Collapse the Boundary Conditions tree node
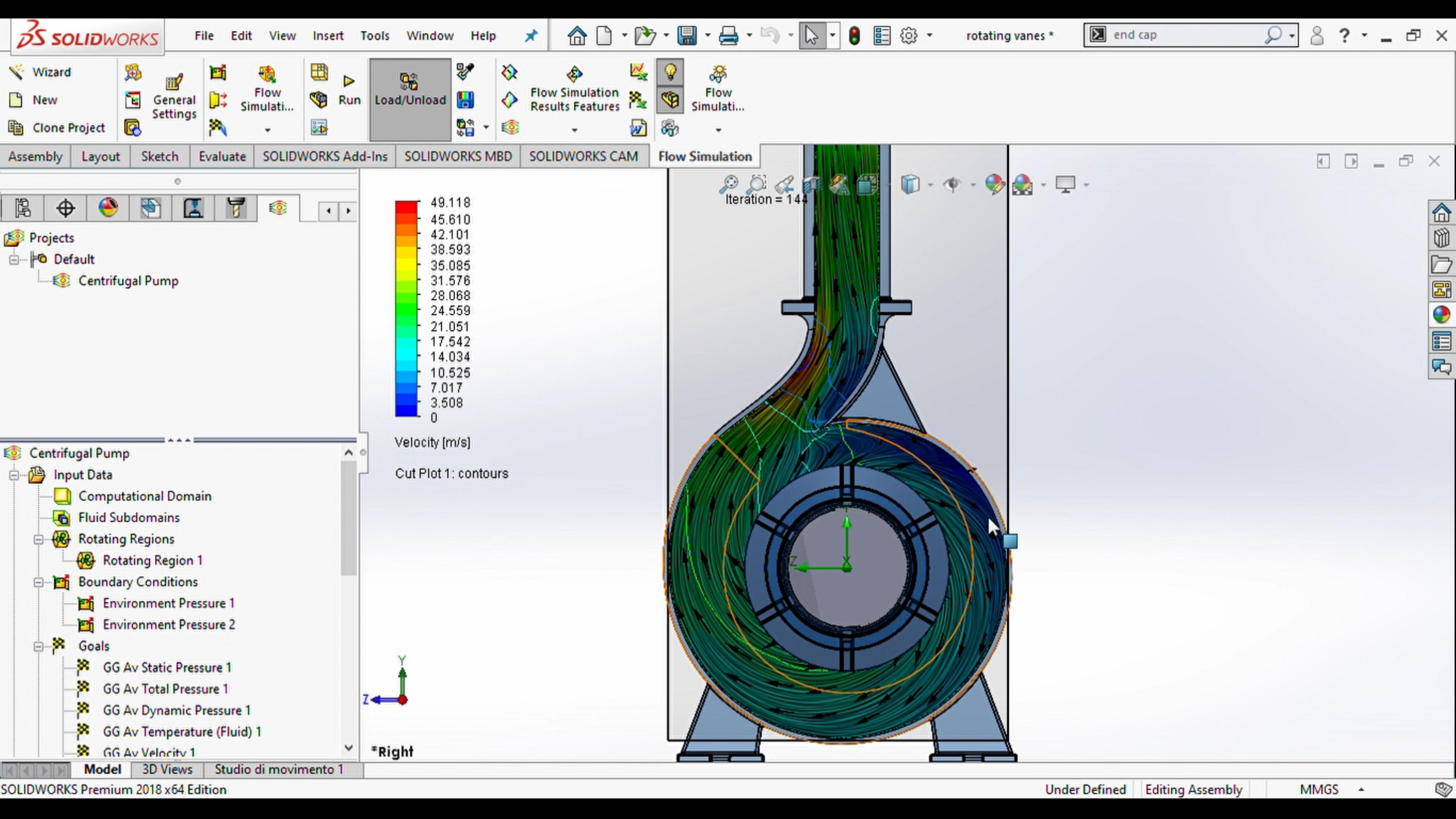The width and height of the screenshot is (1456, 819). pos(38,582)
